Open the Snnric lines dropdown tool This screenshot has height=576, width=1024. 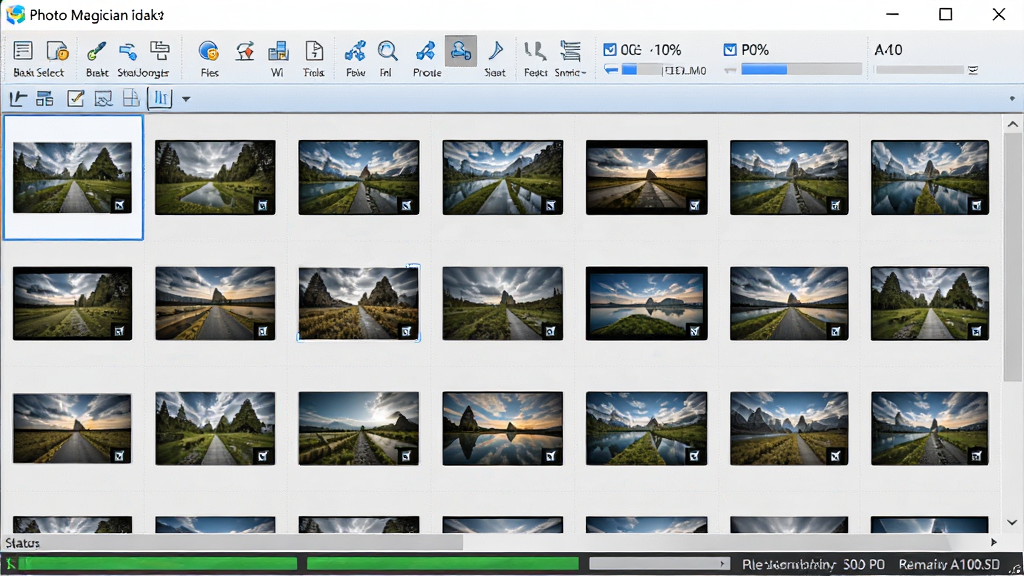[570, 51]
